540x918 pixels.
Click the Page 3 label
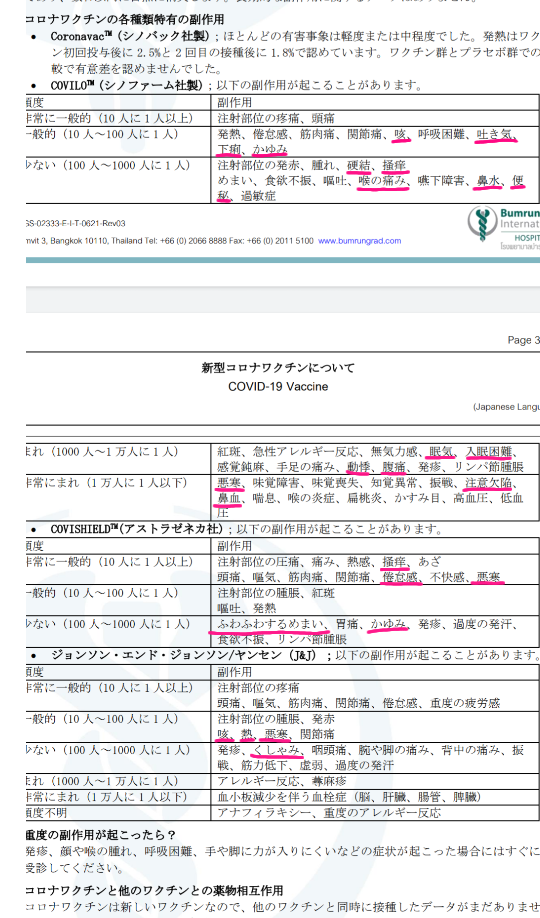524,340
